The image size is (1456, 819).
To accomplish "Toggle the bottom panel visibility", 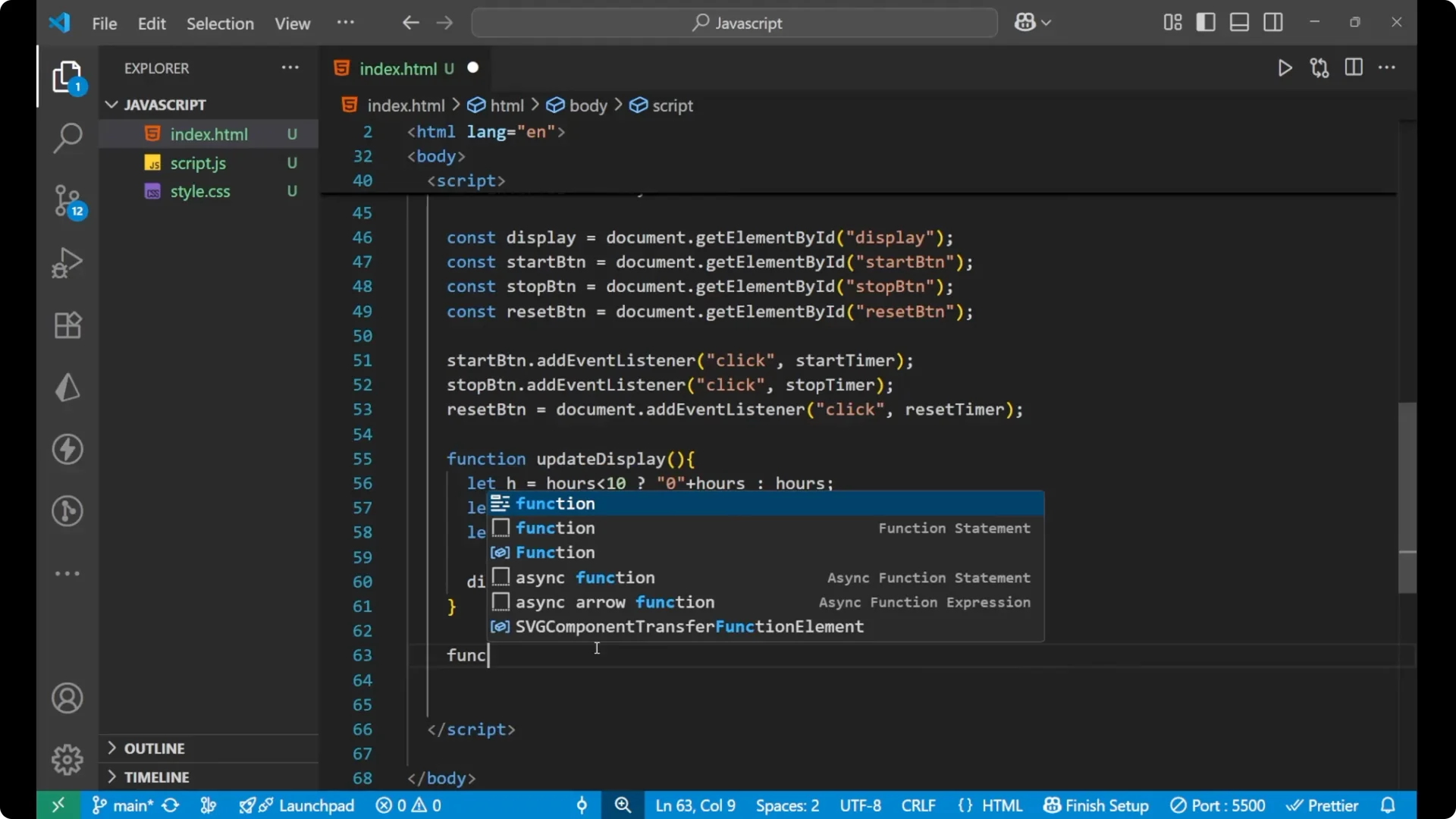I will [1239, 22].
